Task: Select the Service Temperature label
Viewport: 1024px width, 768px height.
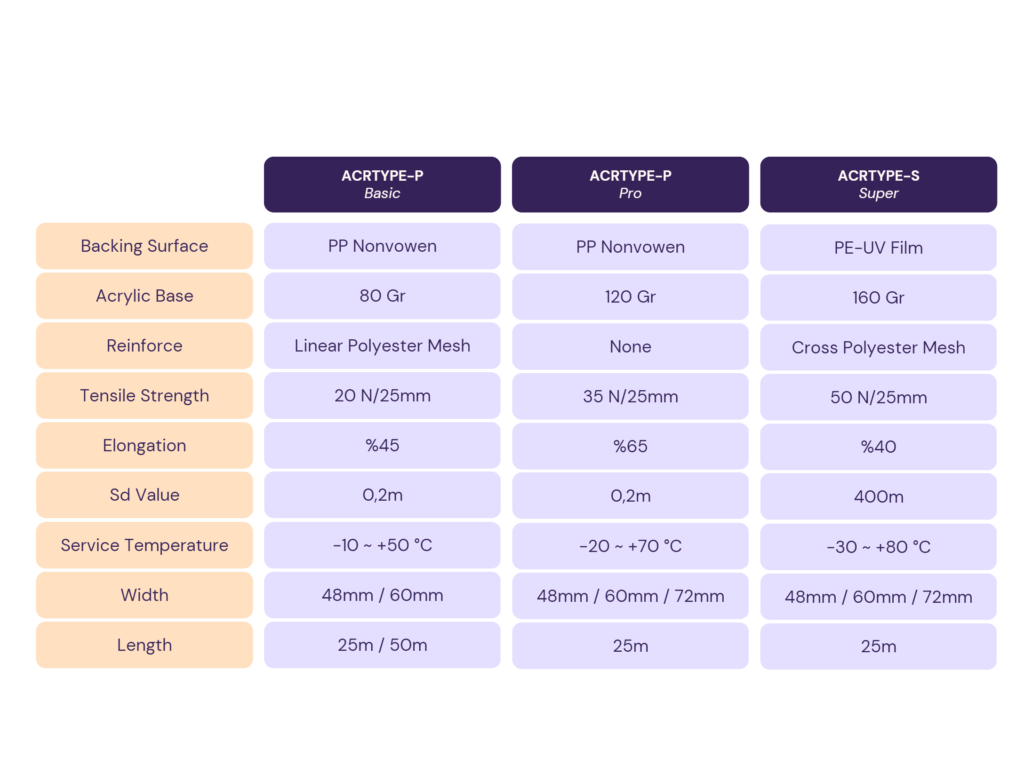Action: pyautogui.click(x=144, y=545)
